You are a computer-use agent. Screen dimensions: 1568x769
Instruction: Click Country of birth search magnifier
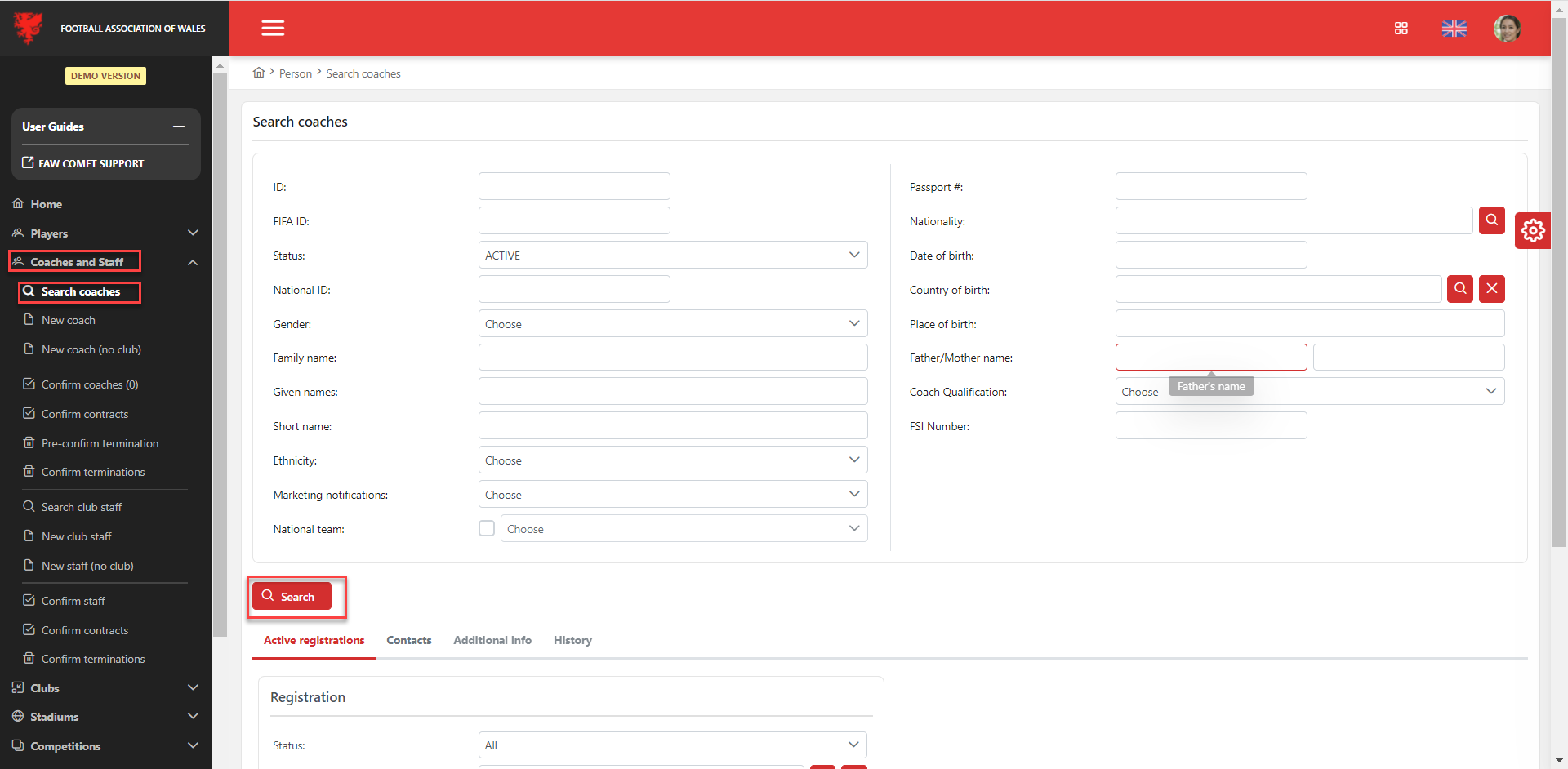[x=1459, y=289]
